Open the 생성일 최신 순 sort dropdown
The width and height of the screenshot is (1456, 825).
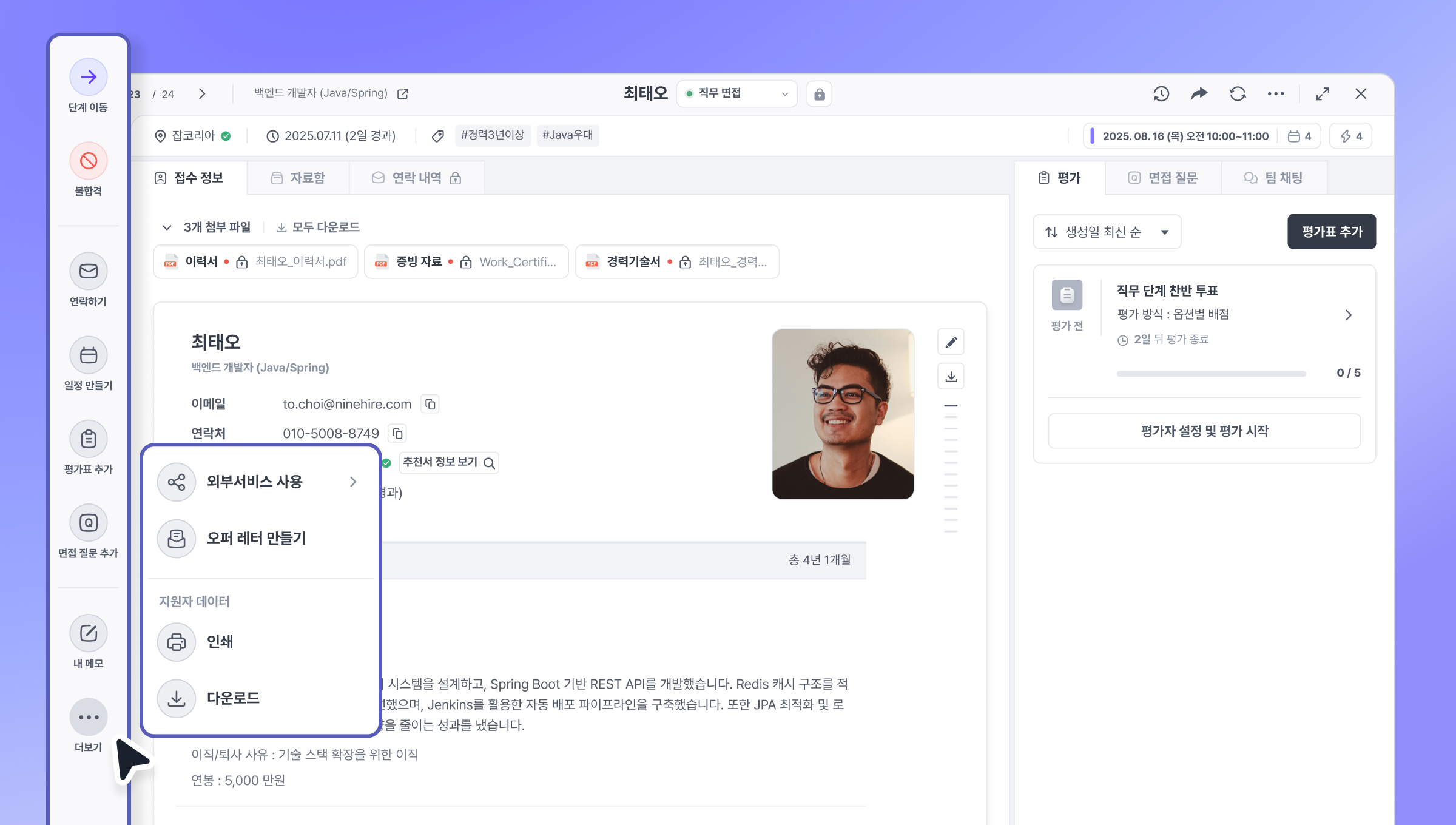click(1107, 232)
